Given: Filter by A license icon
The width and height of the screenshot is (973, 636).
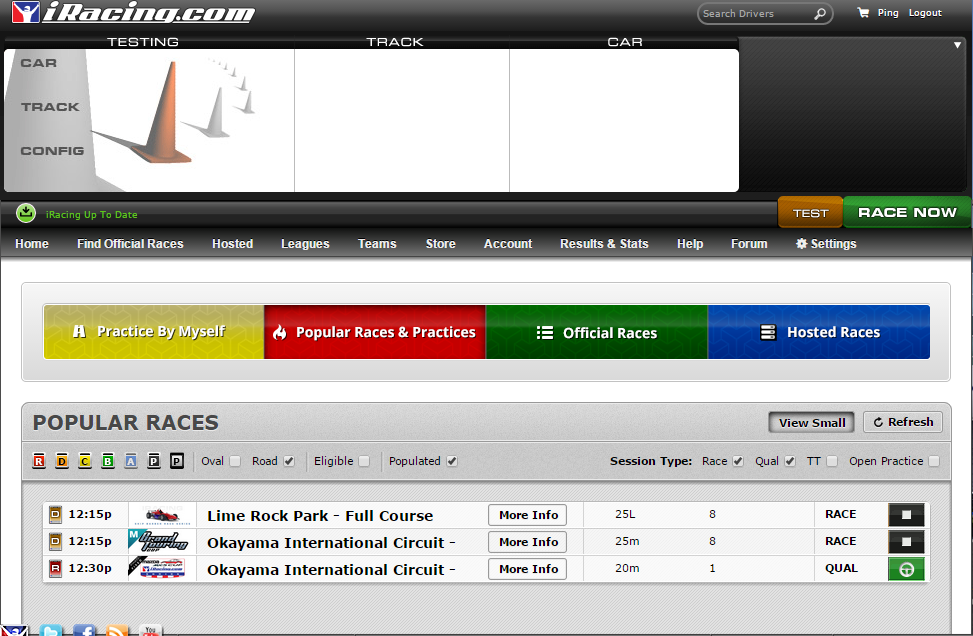Looking at the screenshot, I should click(131, 460).
